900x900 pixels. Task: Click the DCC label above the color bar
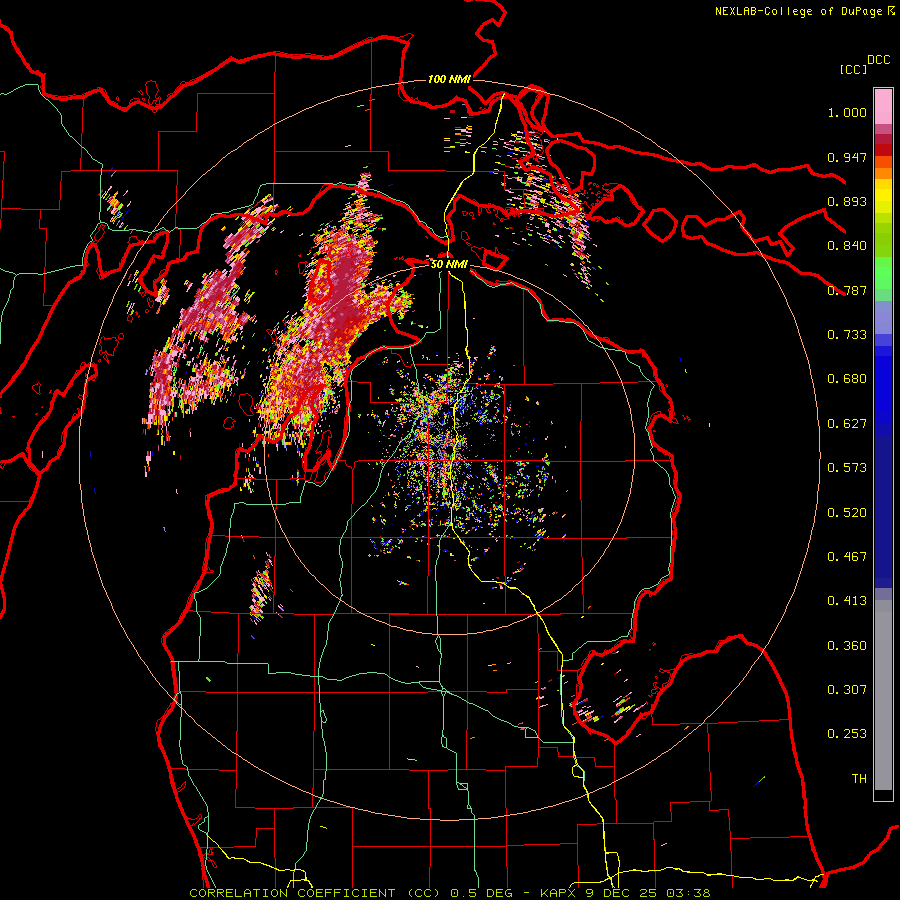(x=879, y=59)
